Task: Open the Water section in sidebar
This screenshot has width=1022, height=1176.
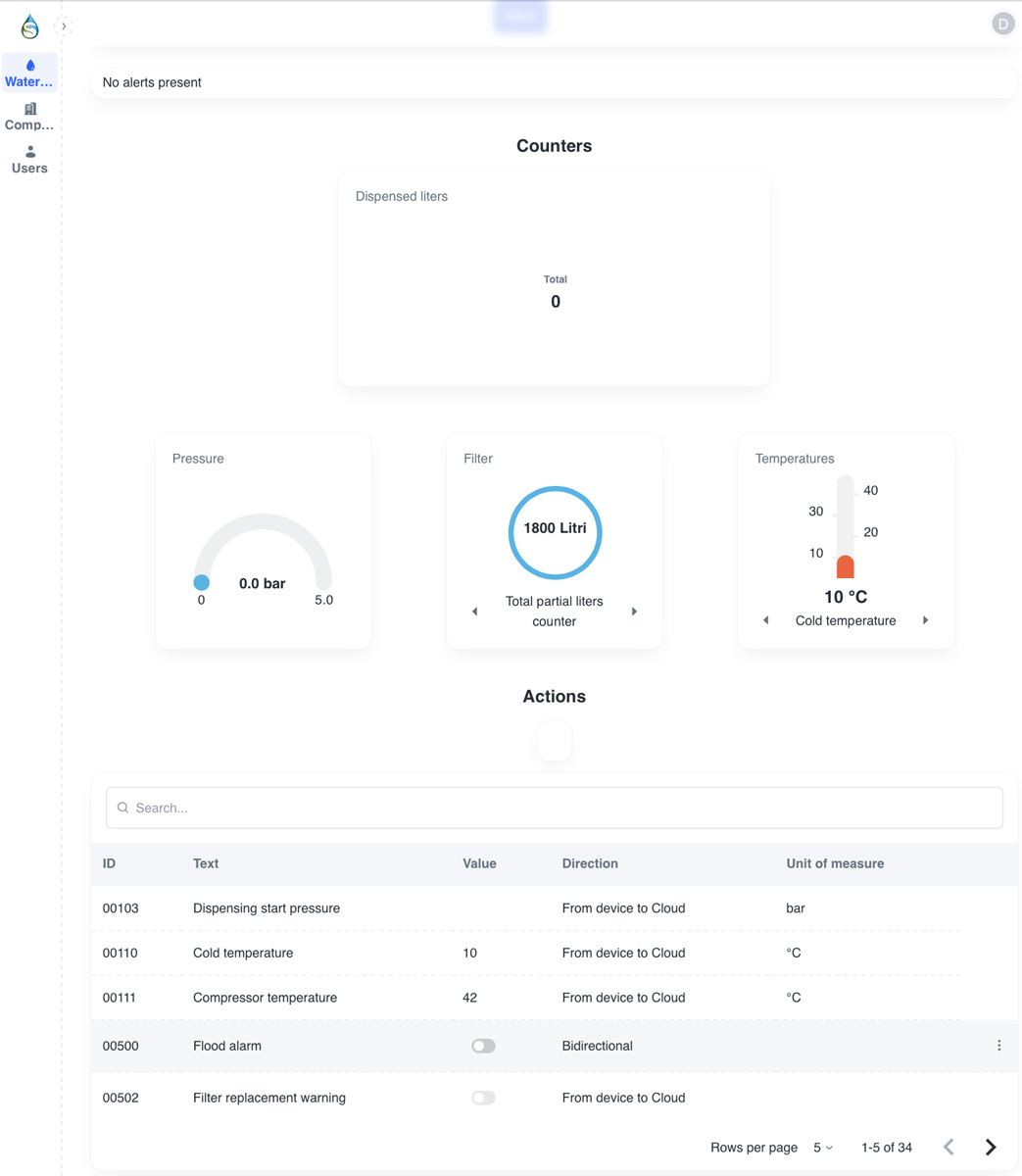Action: coord(29,73)
